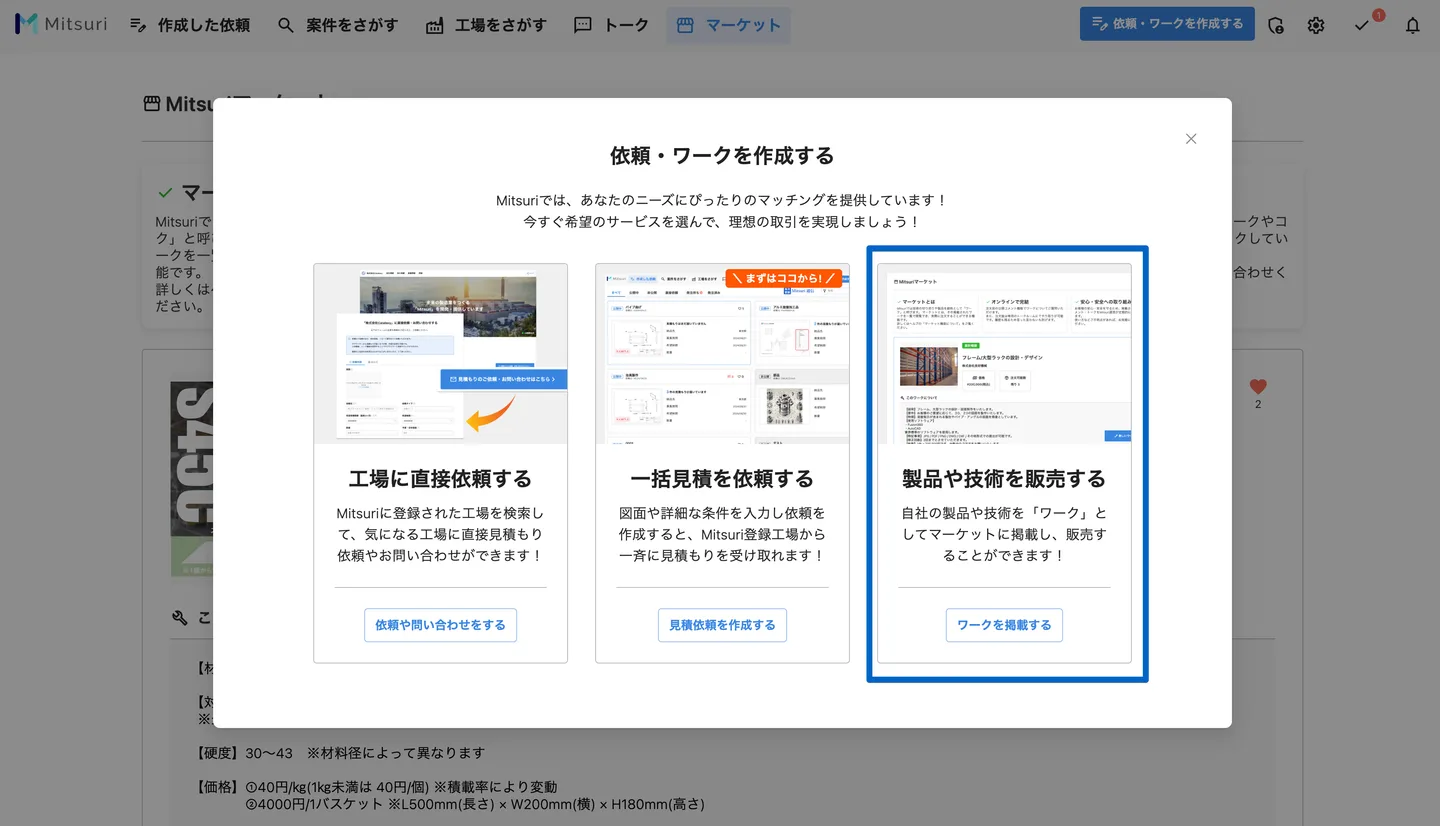
Task: Click the 工場に直接依頼する heading
Action: tap(440, 479)
